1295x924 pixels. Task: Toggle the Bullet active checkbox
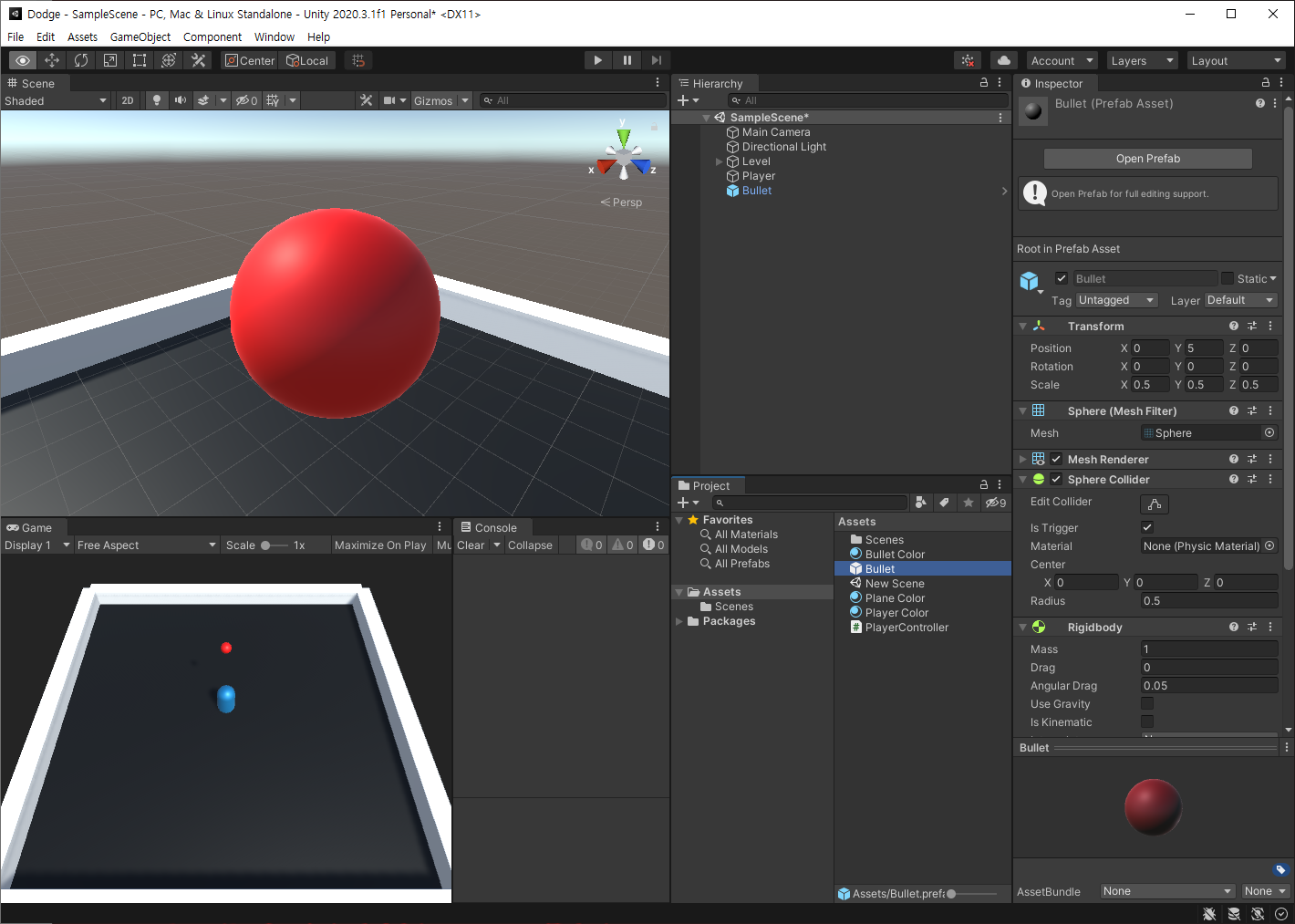tap(1062, 278)
